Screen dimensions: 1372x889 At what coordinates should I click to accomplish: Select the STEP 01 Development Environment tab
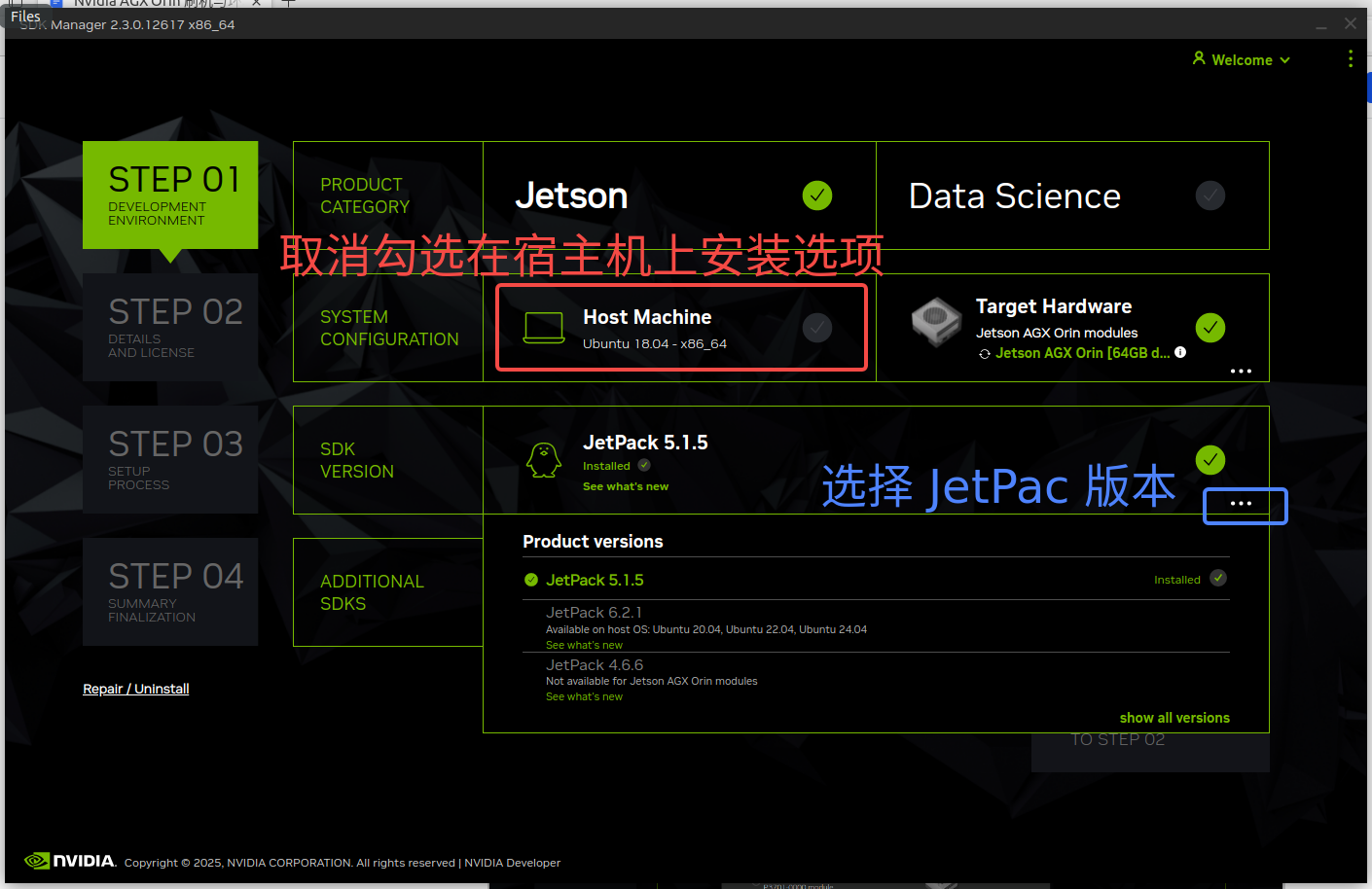click(170, 195)
